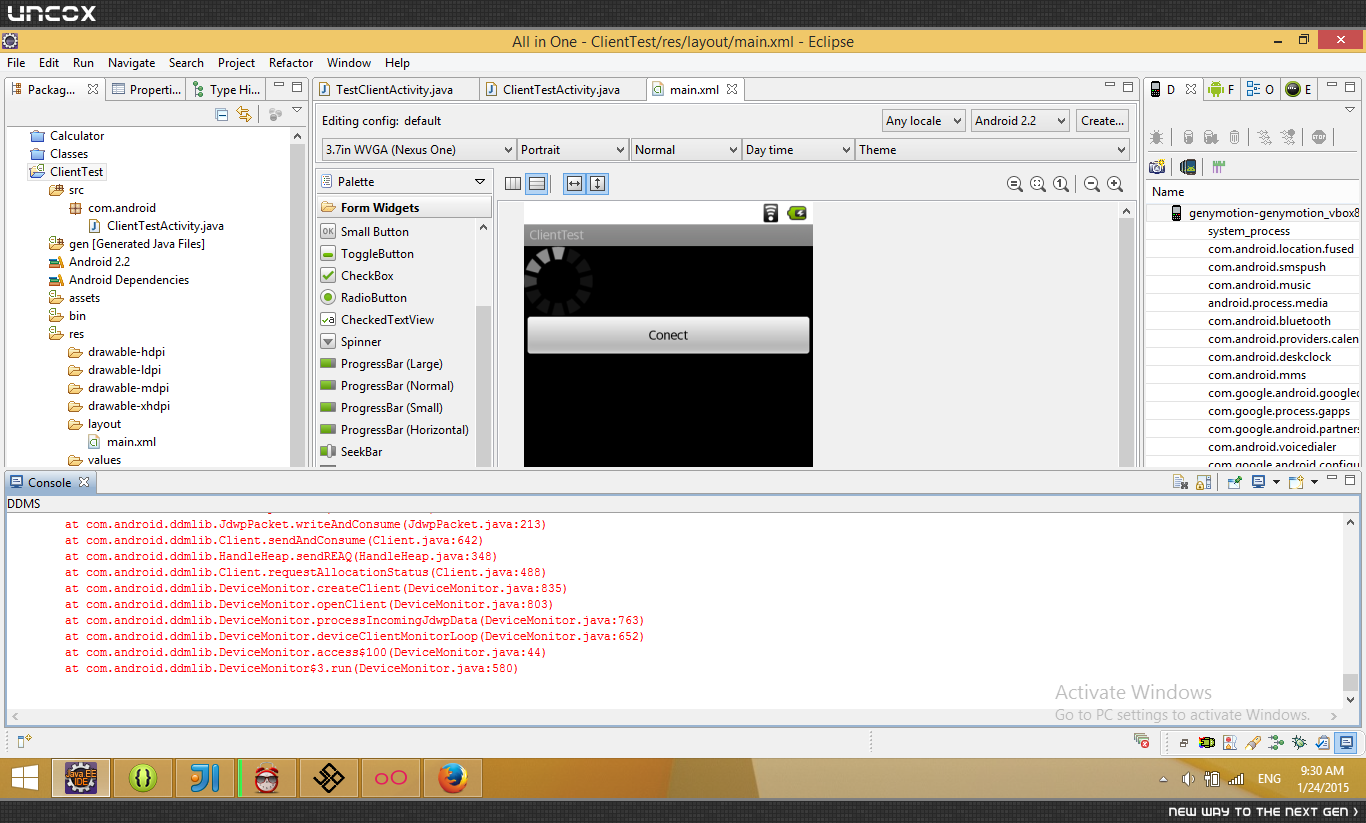Select ToggleButton in the palette
Image resolution: width=1366 pixels, height=823 pixels.
pyautogui.click(x=377, y=254)
